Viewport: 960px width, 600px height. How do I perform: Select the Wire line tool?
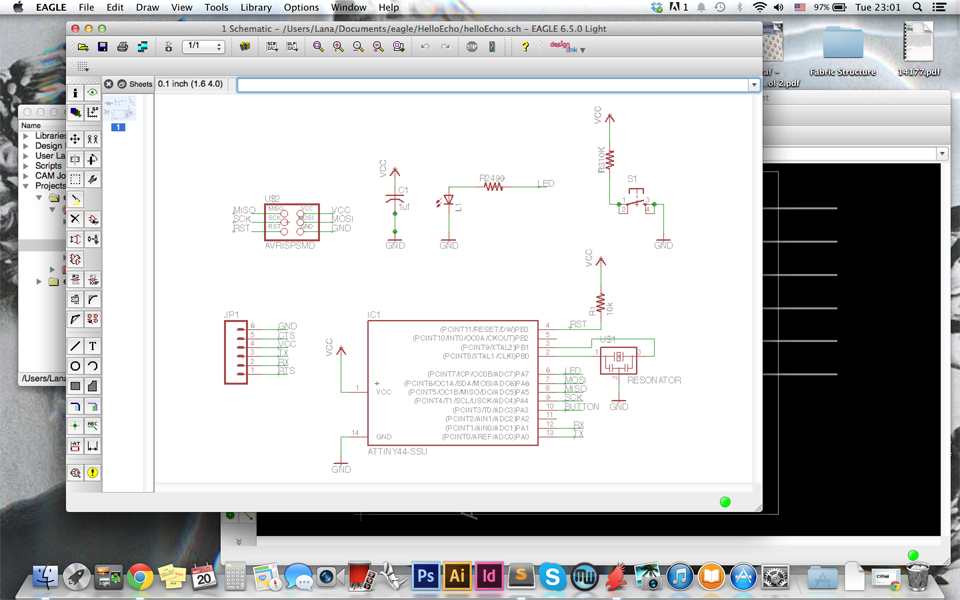(x=75, y=346)
